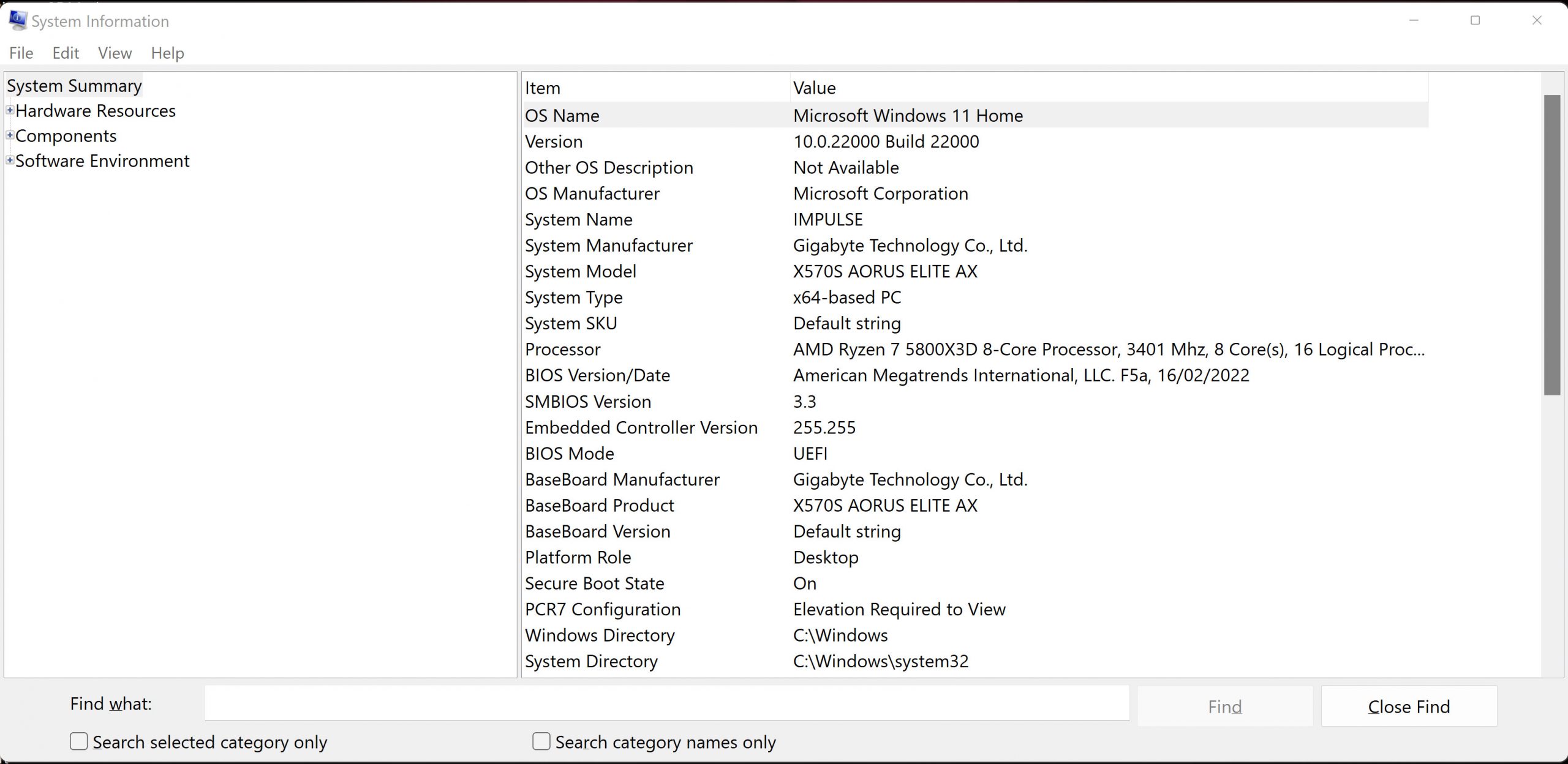Select the SMBIOS Version row label
The image size is (1568, 764).
click(587, 402)
